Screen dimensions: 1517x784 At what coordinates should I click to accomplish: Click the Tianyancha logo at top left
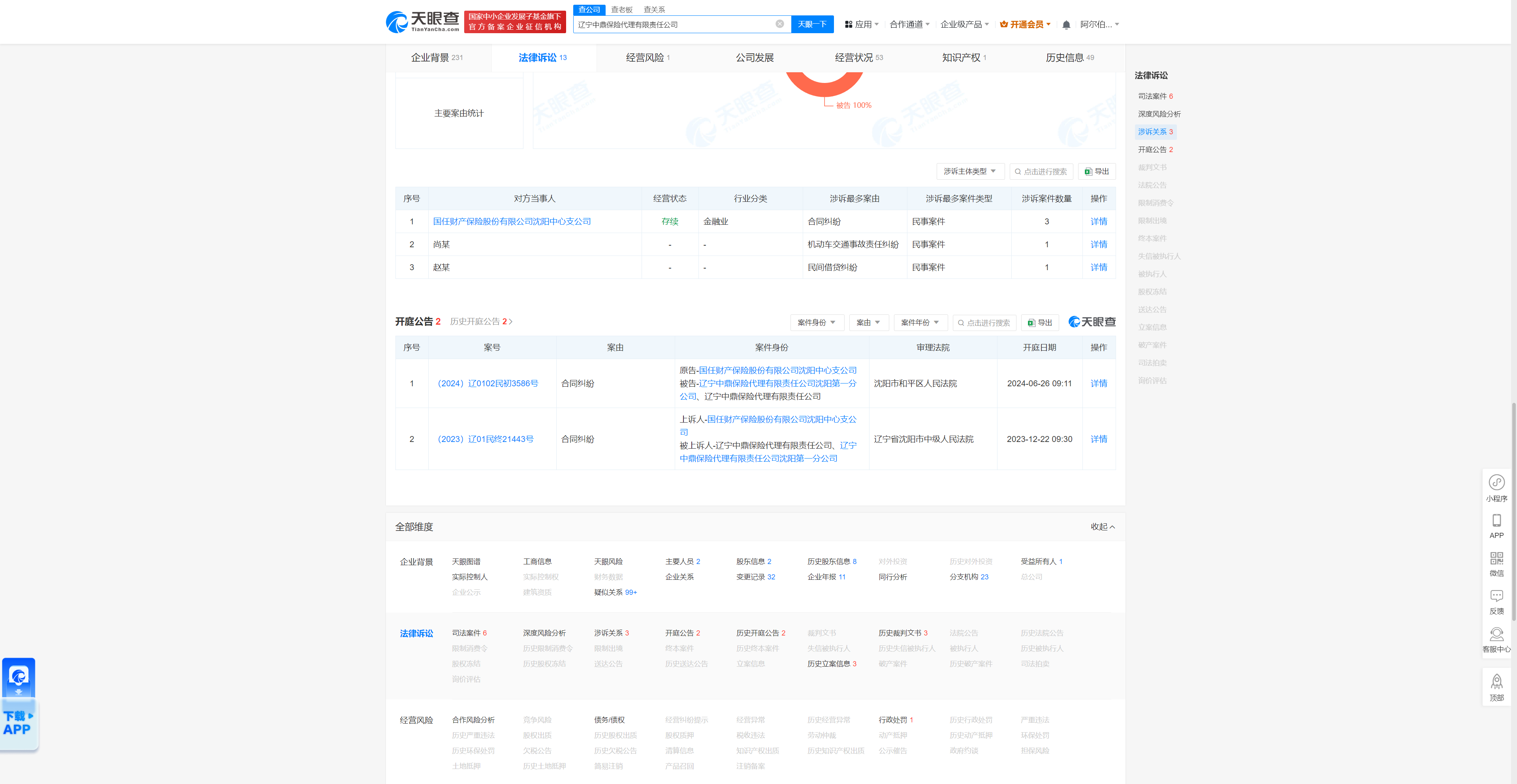tap(422, 23)
